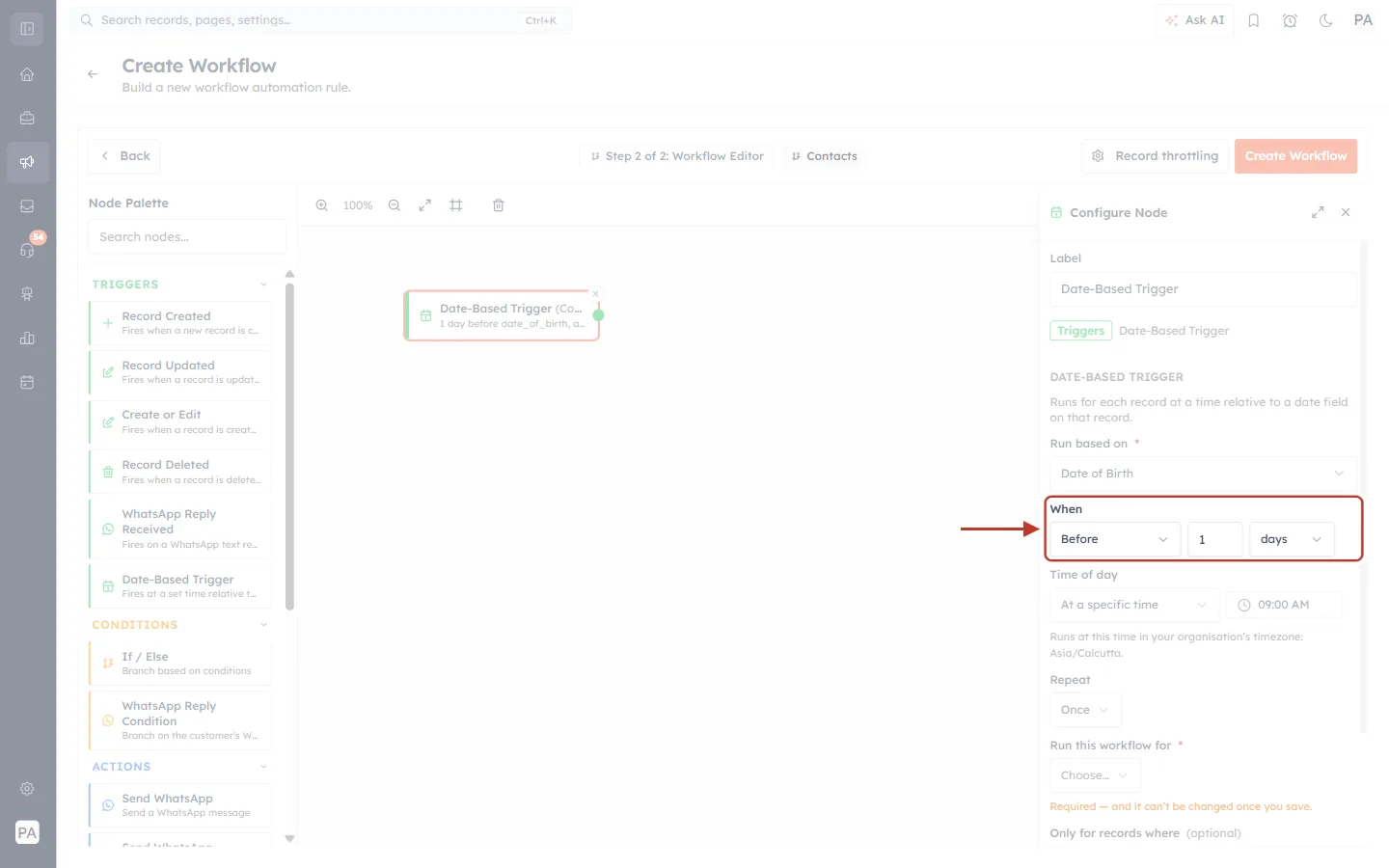This screenshot has height=868, width=1389.
Task: Expand the Configure Node panel
Action: tap(1318, 212)
